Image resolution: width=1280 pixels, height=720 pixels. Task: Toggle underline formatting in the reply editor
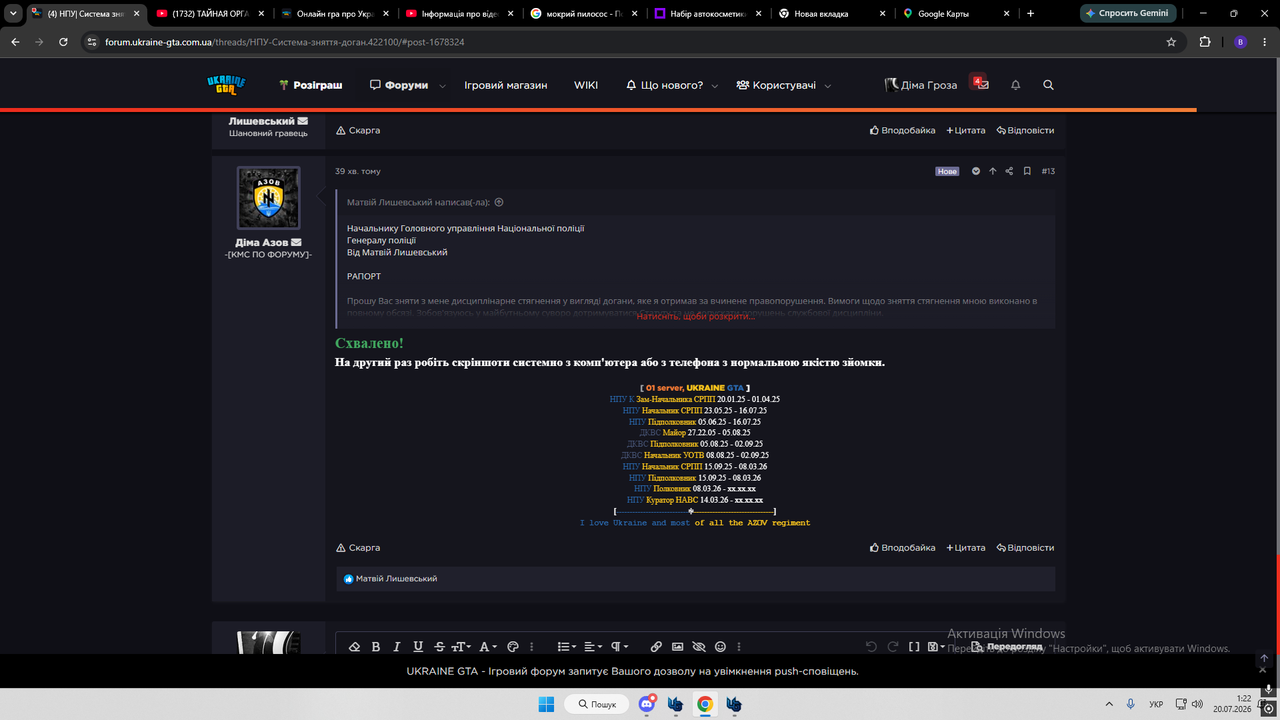[418, 647]
